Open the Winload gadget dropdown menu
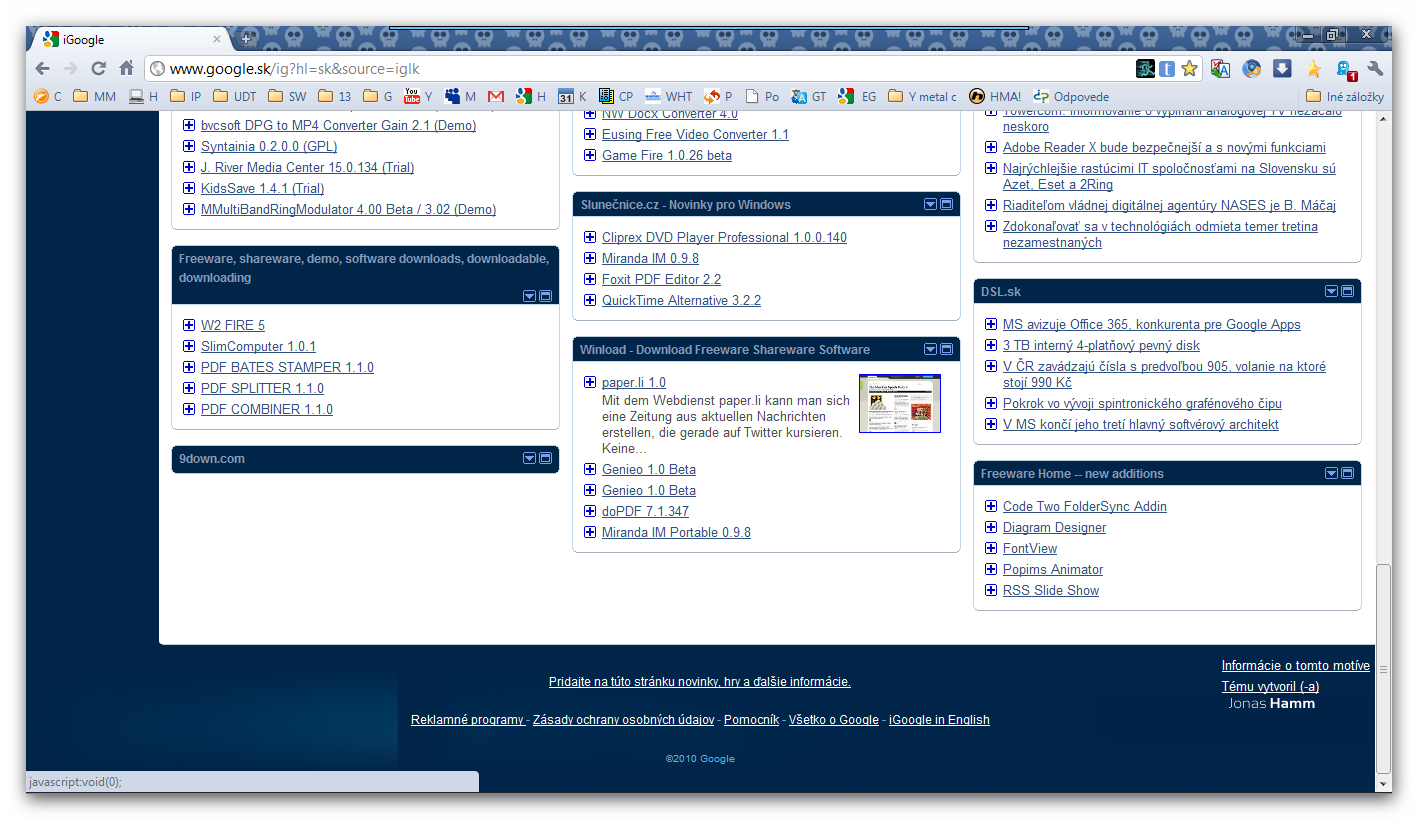 (930, 349)
